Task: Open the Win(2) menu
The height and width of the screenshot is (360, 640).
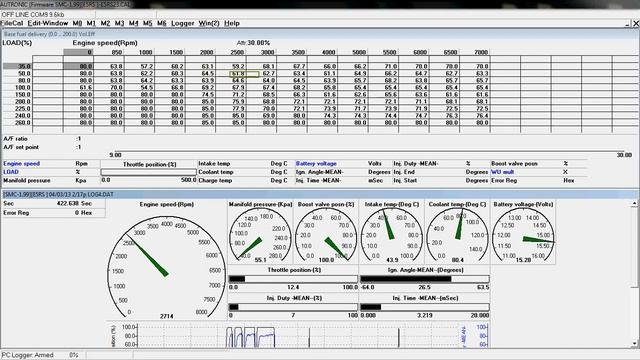Action: point(209,23)
